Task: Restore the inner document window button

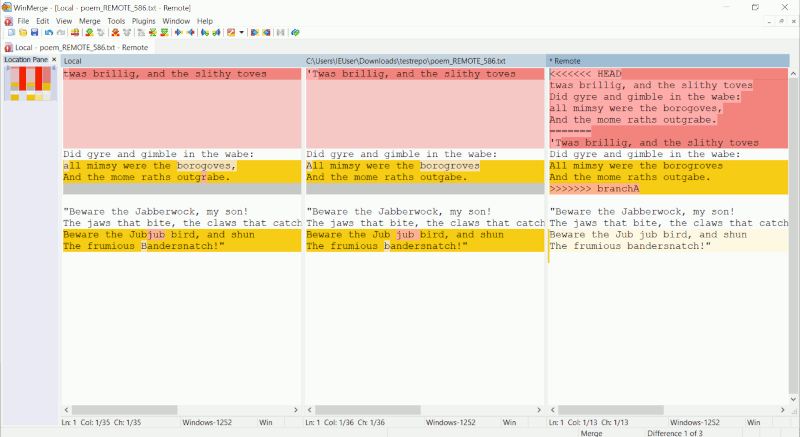Action: coord(781,21)
